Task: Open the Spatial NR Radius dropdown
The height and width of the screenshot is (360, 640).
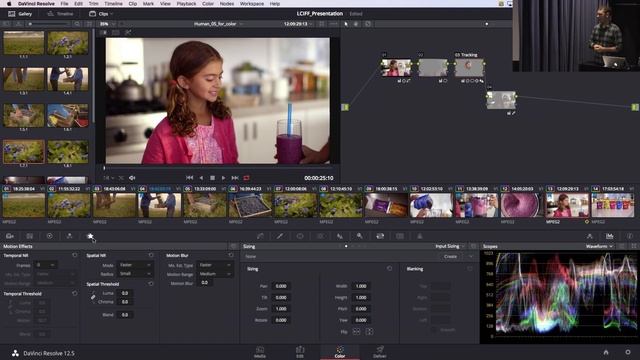Action: click(x=135, y=274)
